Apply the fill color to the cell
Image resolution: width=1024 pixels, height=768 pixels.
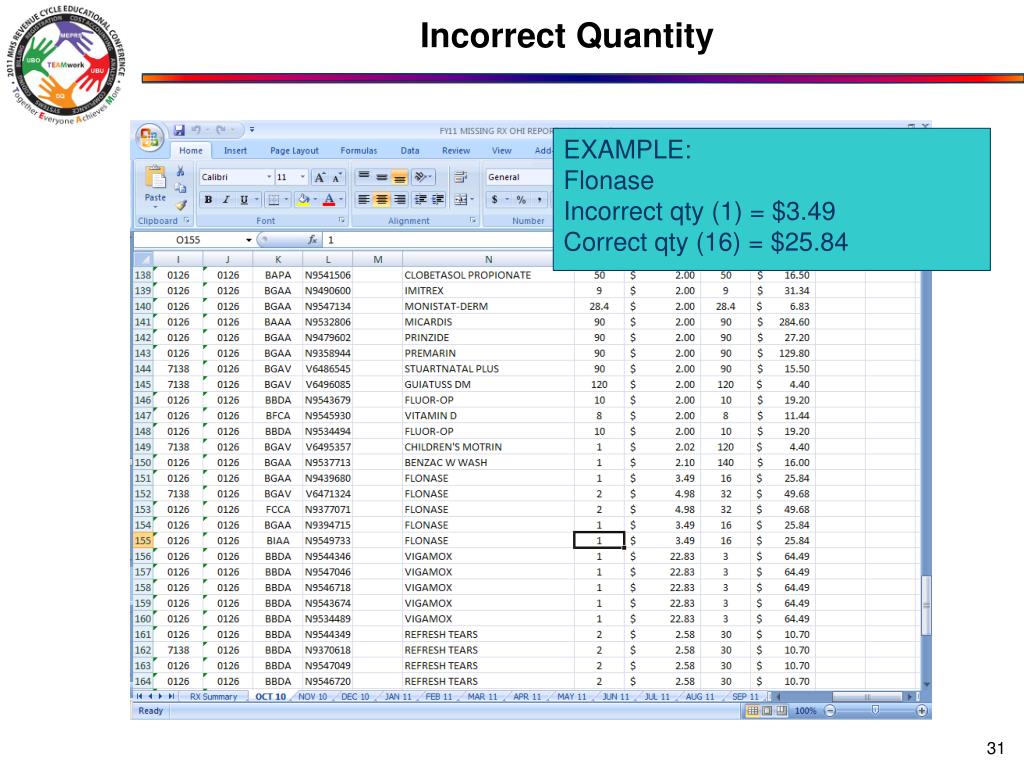[303, 200]
